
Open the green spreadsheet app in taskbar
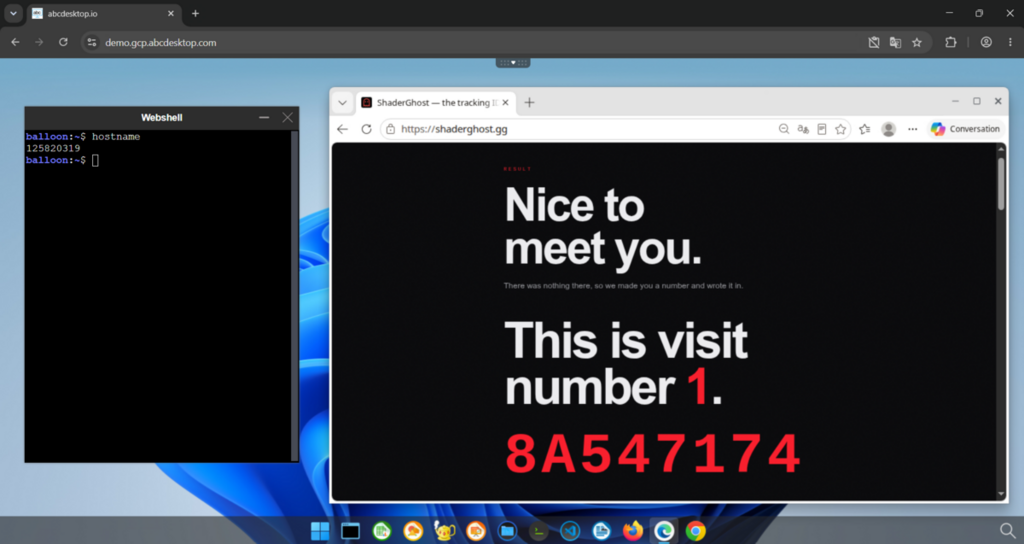click(381, 531)
